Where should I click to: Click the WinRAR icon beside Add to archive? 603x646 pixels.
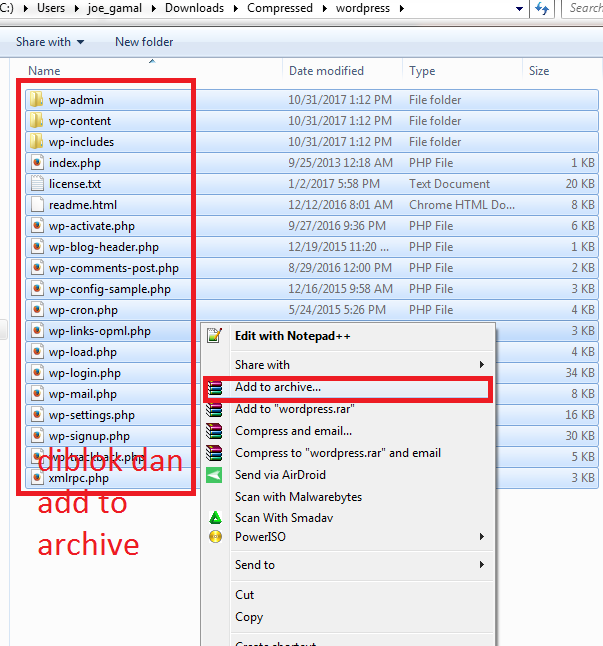click(213, 387)
